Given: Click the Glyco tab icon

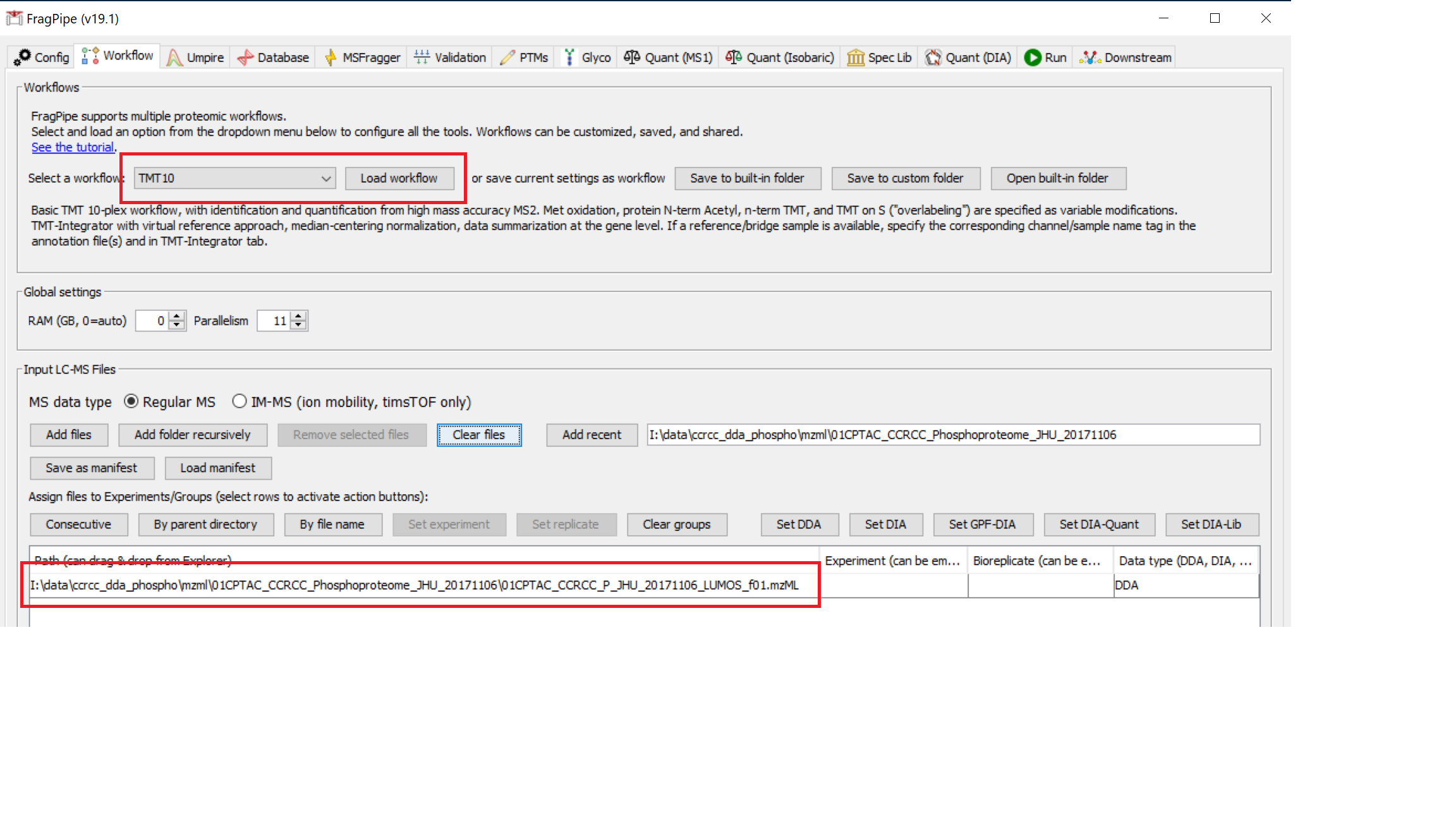Looking at the screenshot, I should 569,58.
